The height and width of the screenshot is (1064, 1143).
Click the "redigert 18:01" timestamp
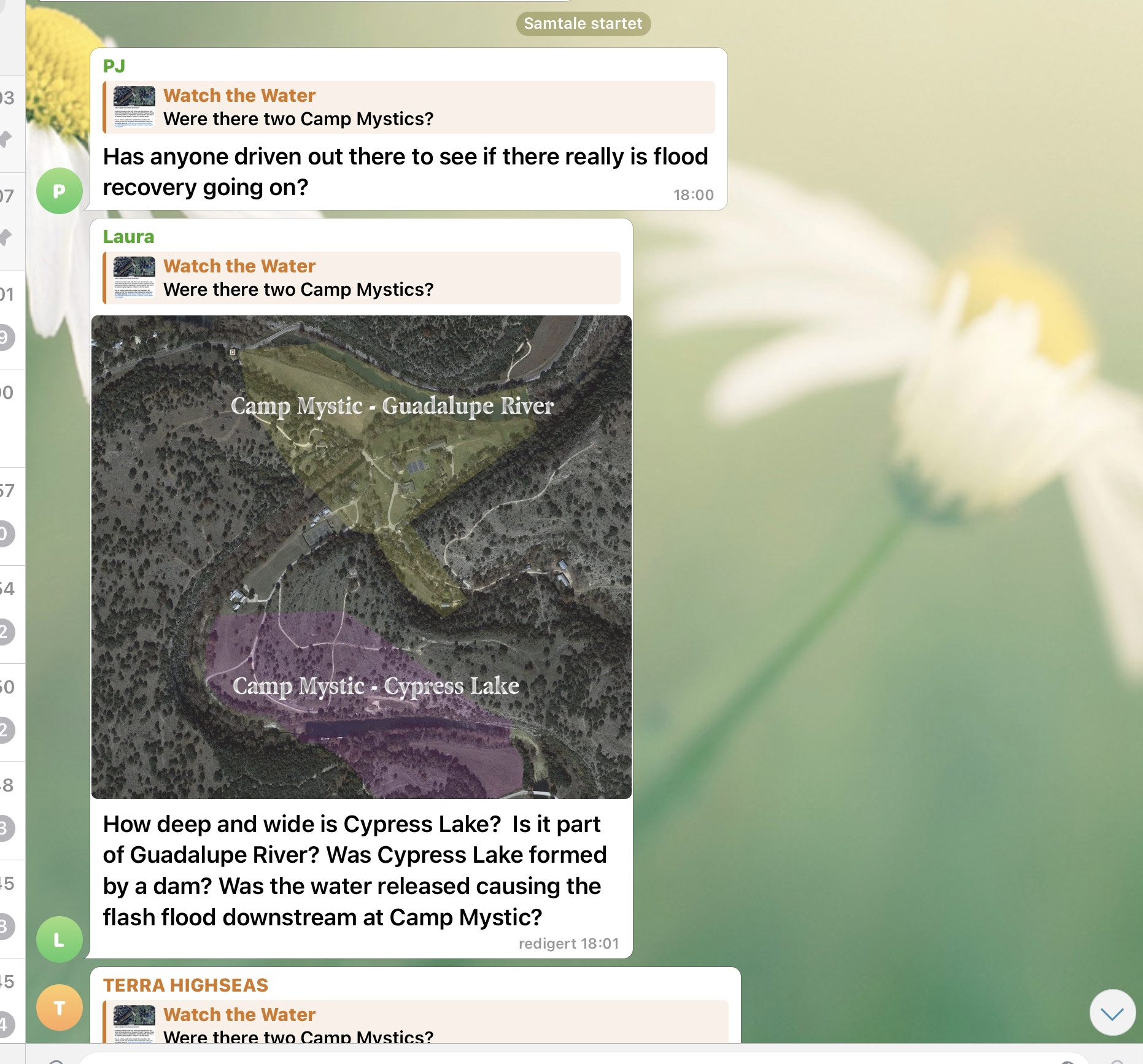click(x=568, y=943)
